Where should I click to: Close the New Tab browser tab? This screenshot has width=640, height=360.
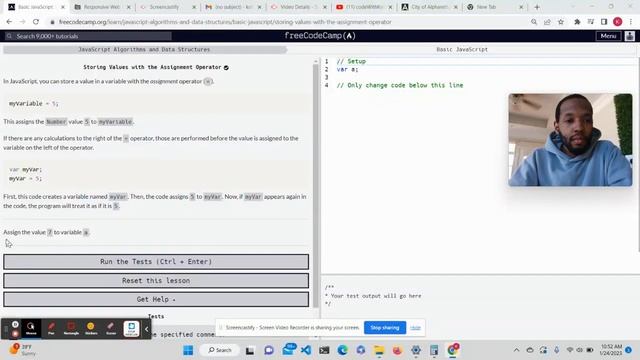(x=521, y=7)
